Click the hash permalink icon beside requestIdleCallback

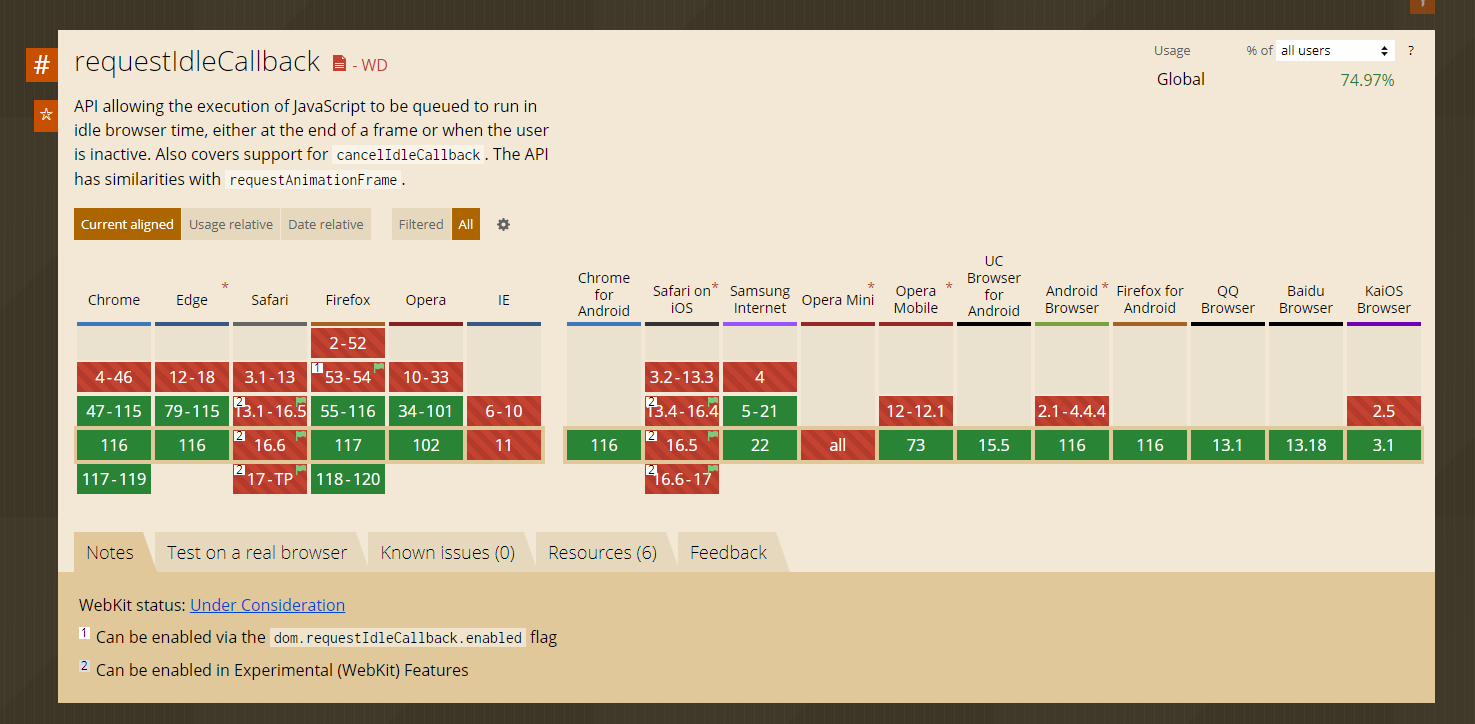pyautogui.click(x=42, y=65)
